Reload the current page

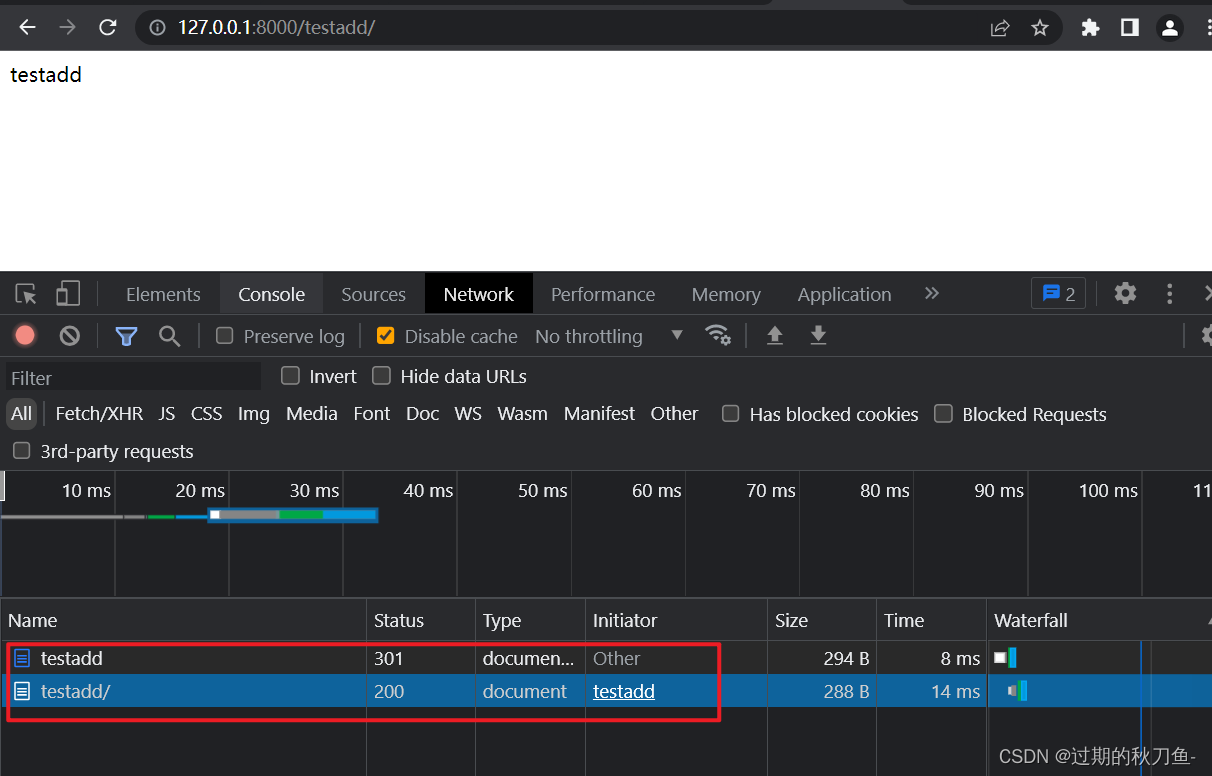coord(107,28)
